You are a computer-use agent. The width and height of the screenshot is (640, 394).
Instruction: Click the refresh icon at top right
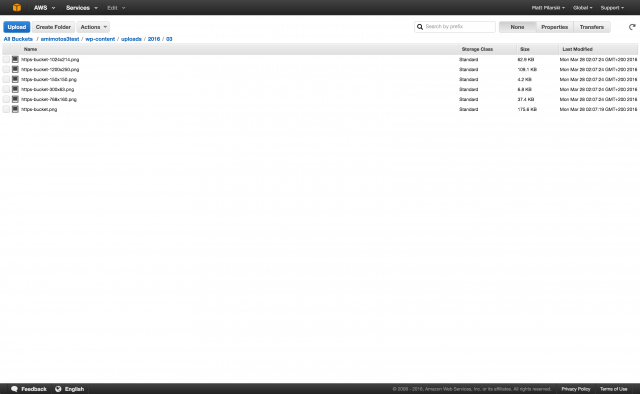(x=632, y=27)
